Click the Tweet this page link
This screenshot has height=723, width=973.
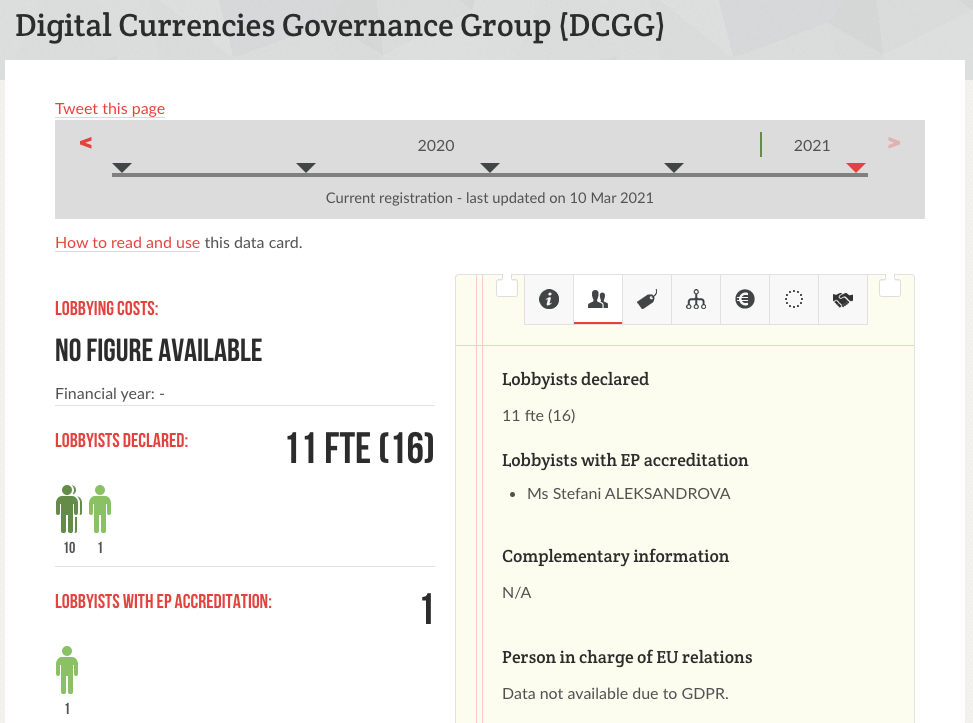pos(110,109)
